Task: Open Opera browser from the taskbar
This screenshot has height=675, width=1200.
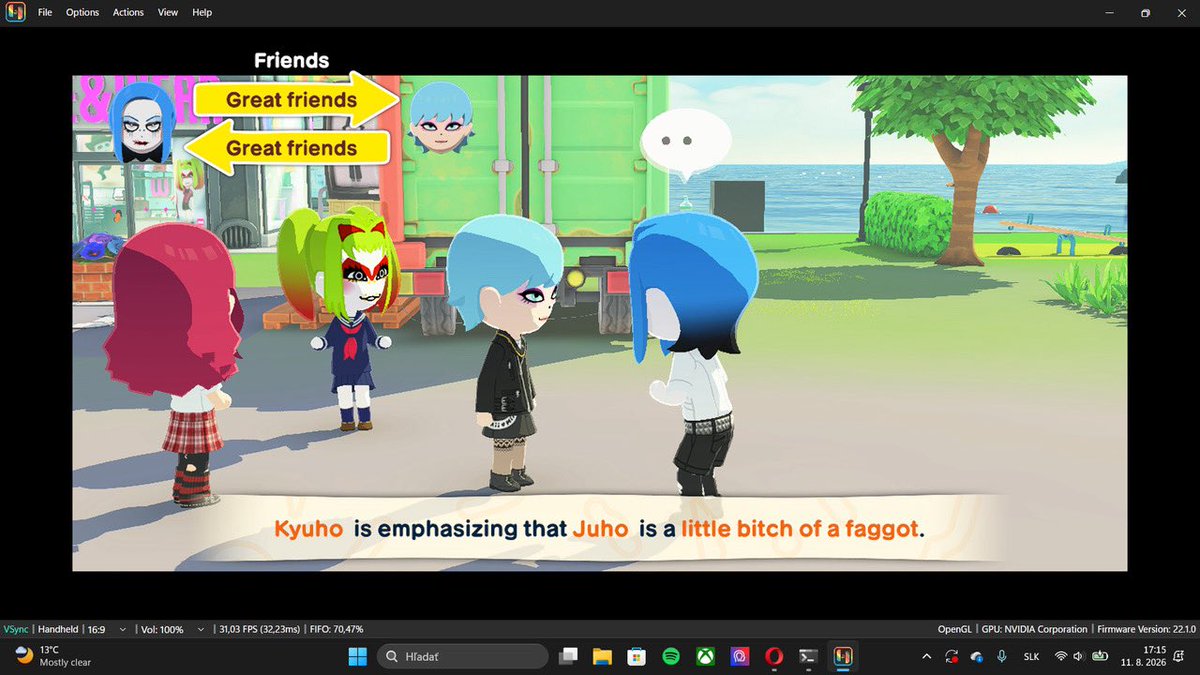Action: [x=774, y=656]
